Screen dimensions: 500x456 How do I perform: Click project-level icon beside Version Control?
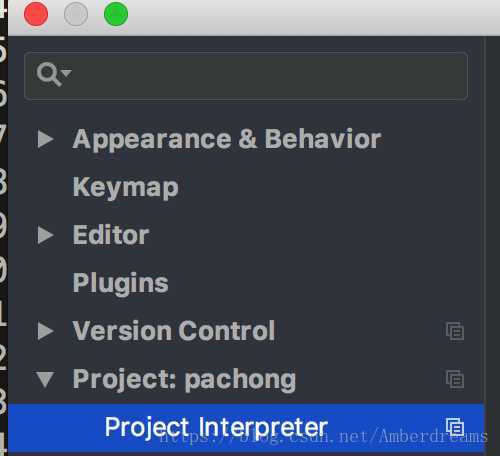[x=455, y=331]
